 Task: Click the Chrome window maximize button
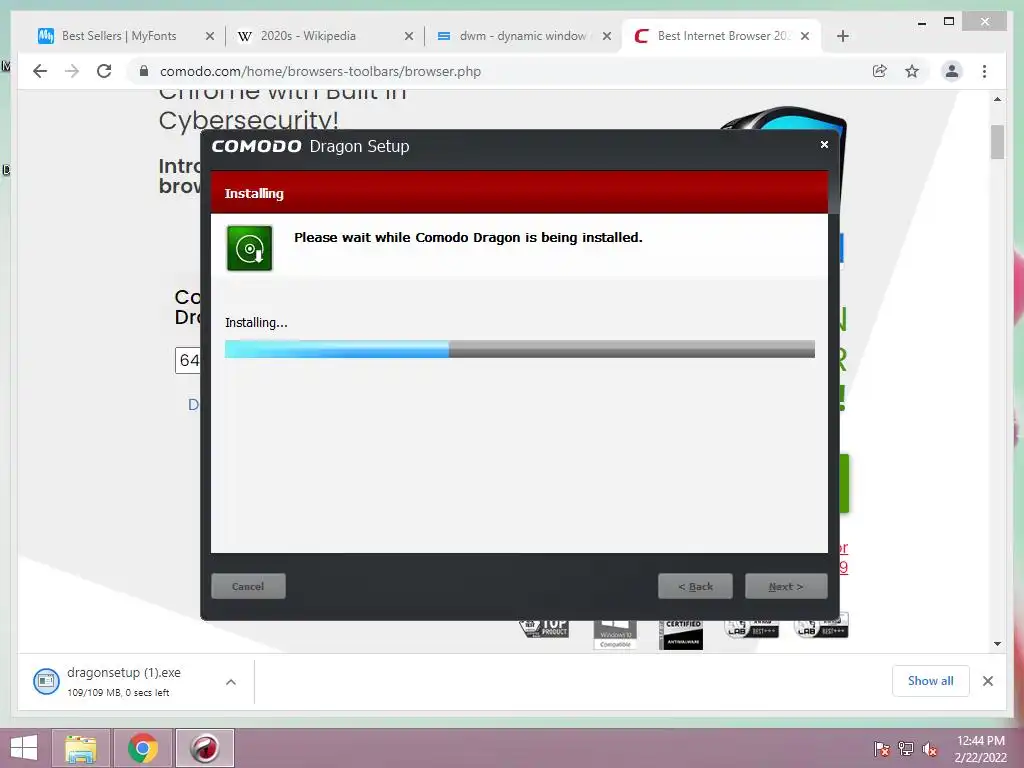click(949, 22)
